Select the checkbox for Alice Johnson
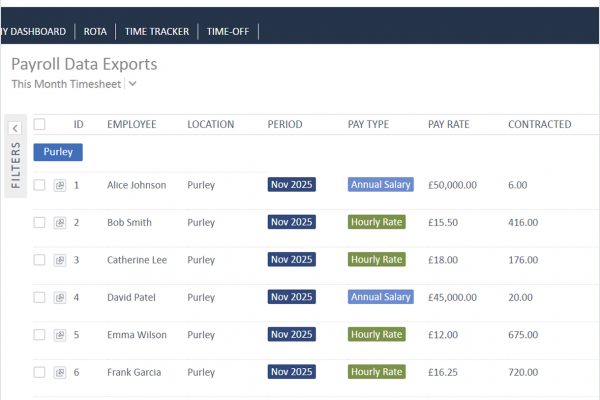This screenshot has width=600, height=400. click(40, 185)
